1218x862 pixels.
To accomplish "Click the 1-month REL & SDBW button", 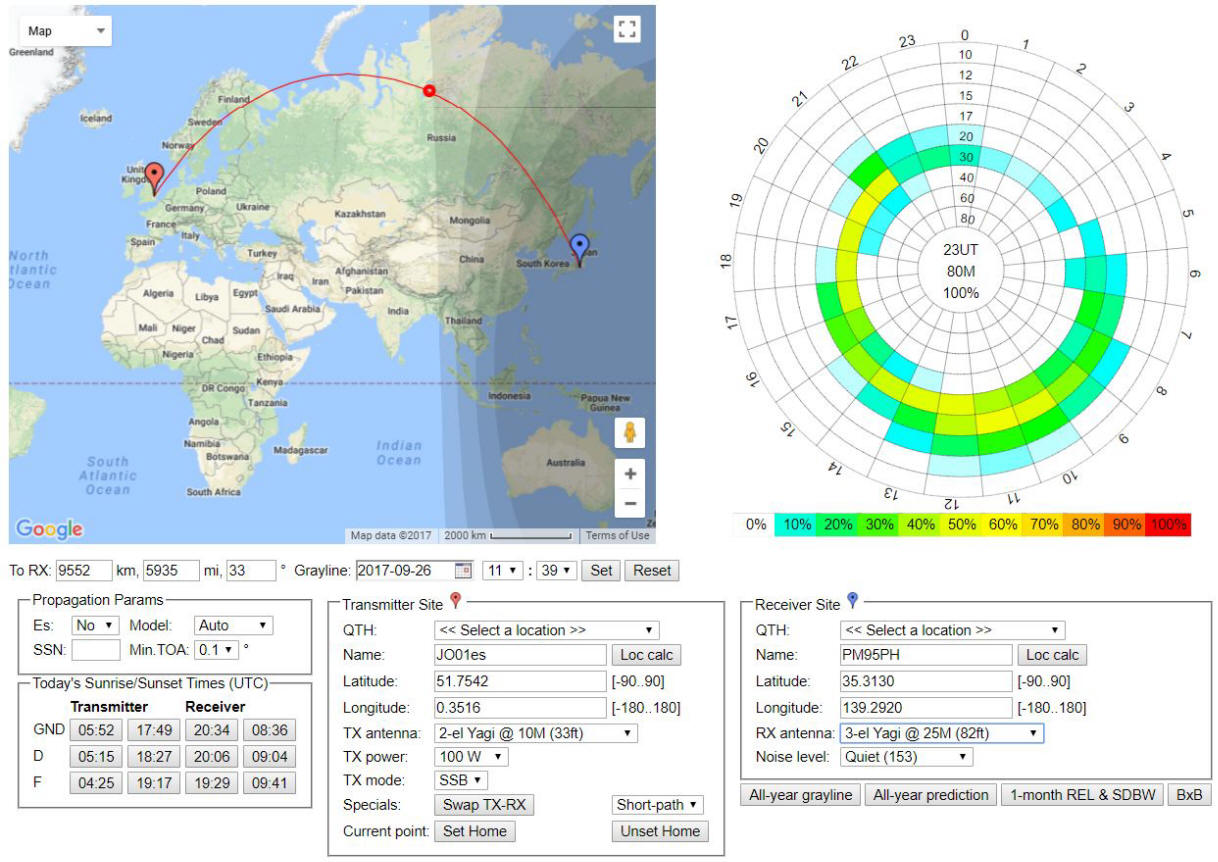I will (x=1081, y=795).
